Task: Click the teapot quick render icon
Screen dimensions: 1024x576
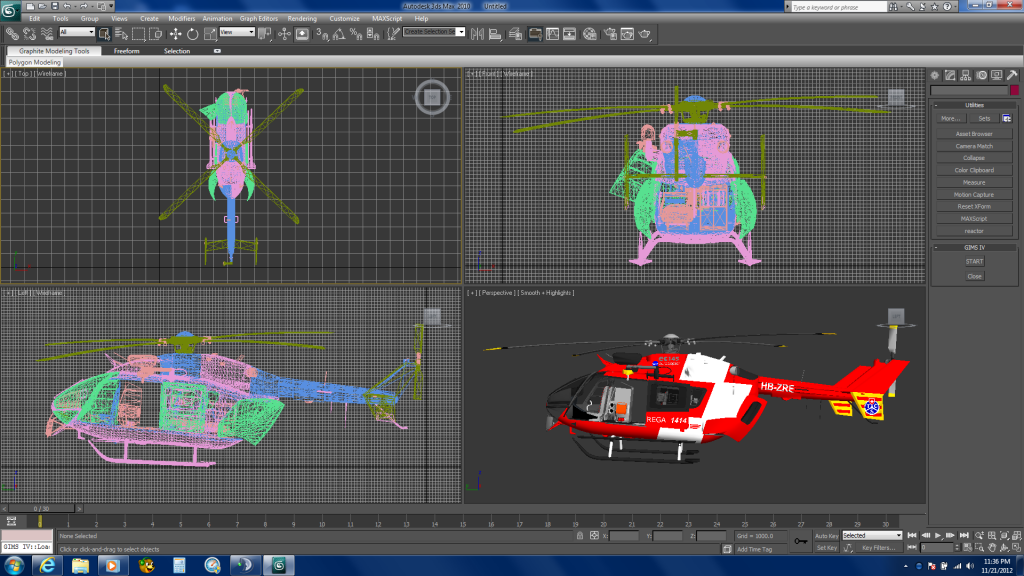Action: pyautogui.click(x=645, y=33)
